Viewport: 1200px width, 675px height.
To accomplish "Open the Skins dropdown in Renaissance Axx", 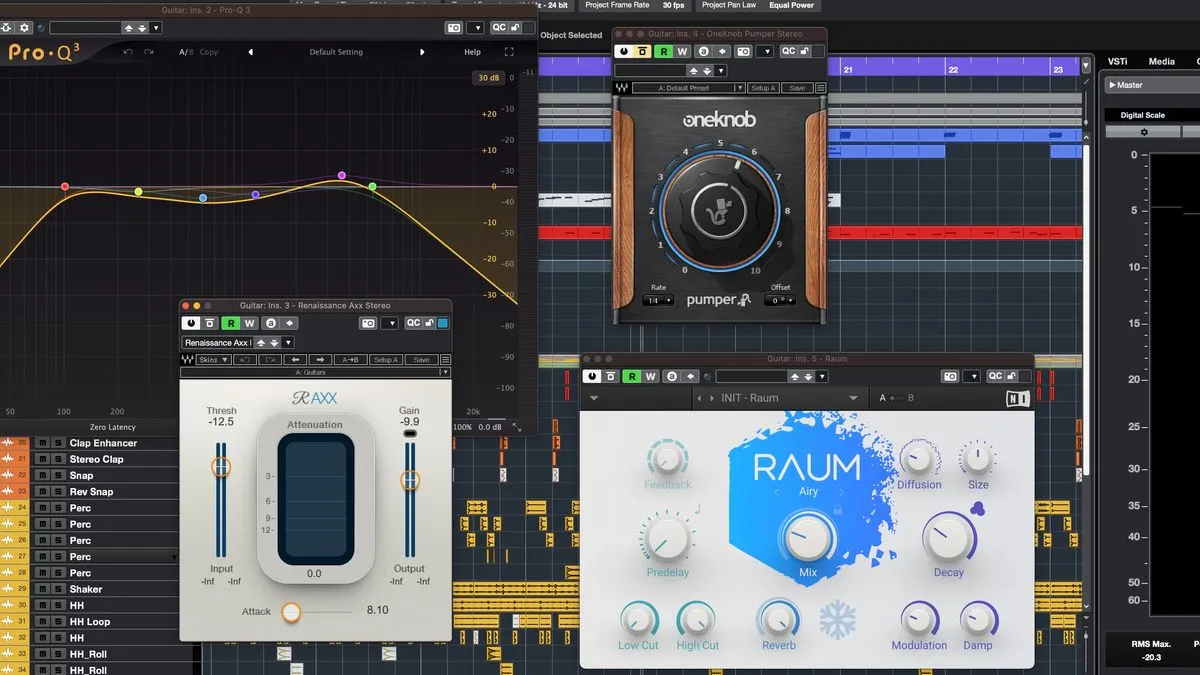I will click(x=213, y=360).
